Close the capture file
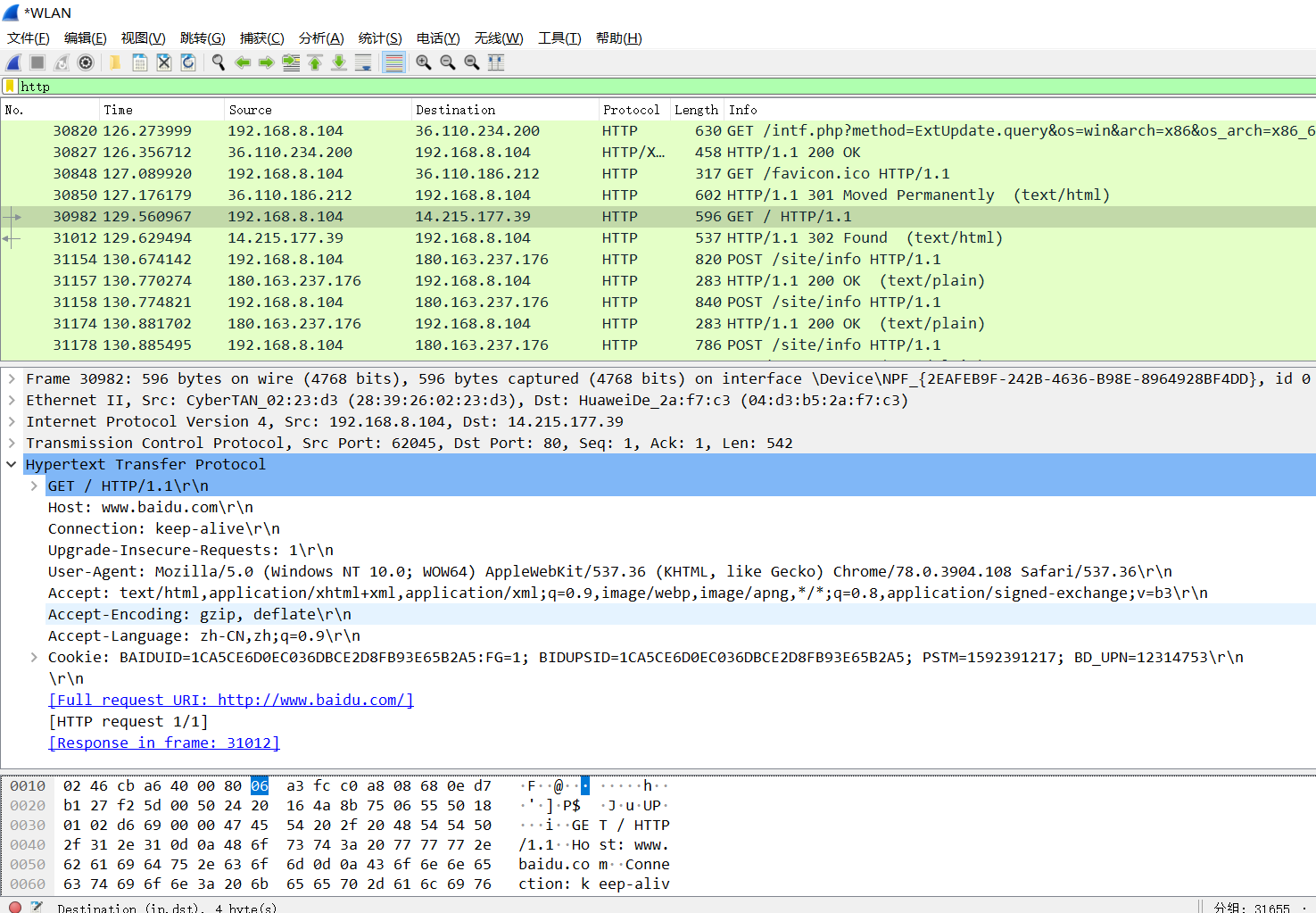1316x913 pixels. (x=164, y=62)
